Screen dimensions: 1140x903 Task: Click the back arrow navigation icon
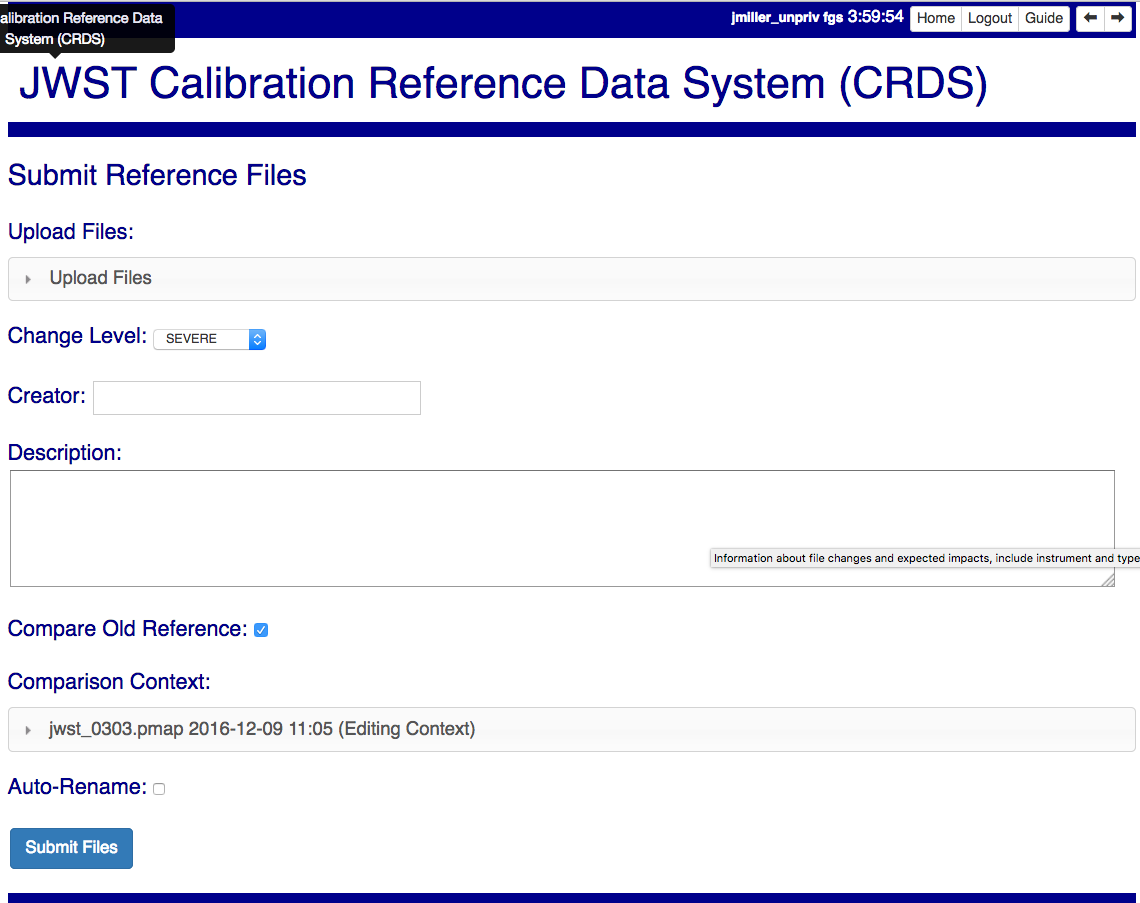click(x=1090, y=17)
